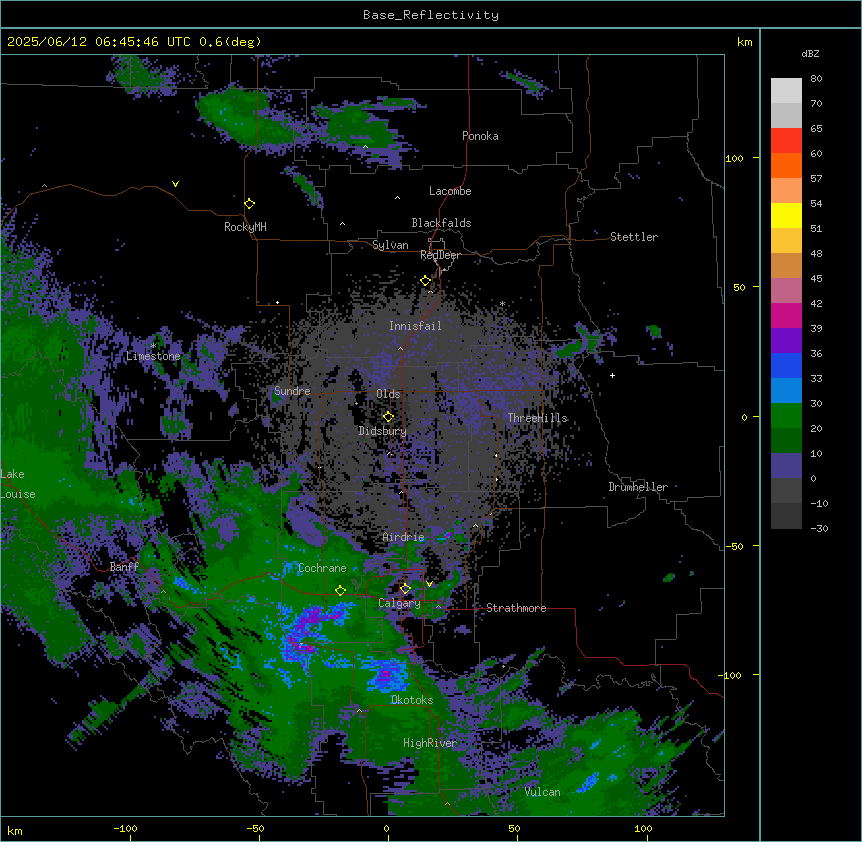Click the Didsbury town label

[383, 431]
